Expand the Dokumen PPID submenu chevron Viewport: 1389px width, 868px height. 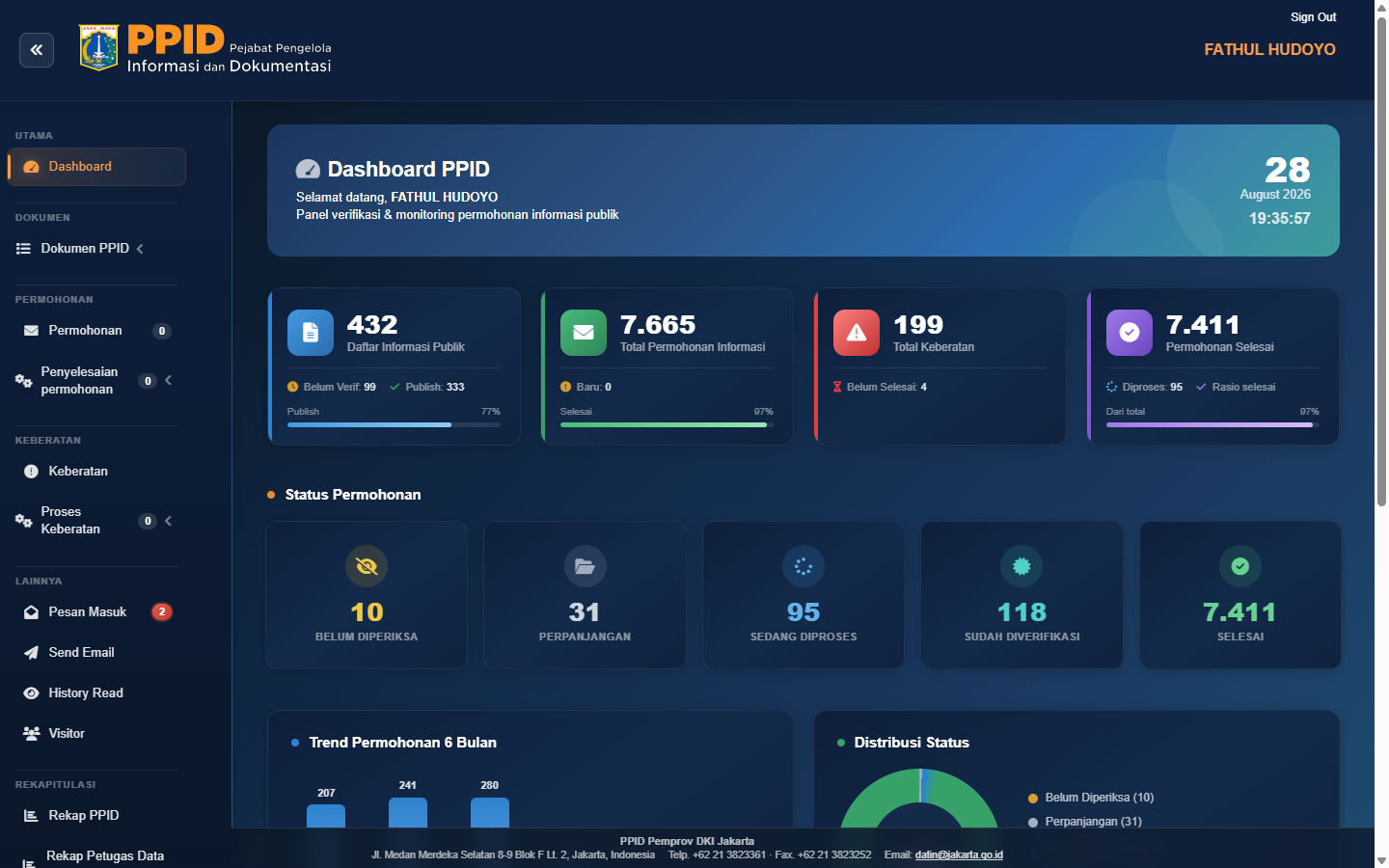click(140, 249)
